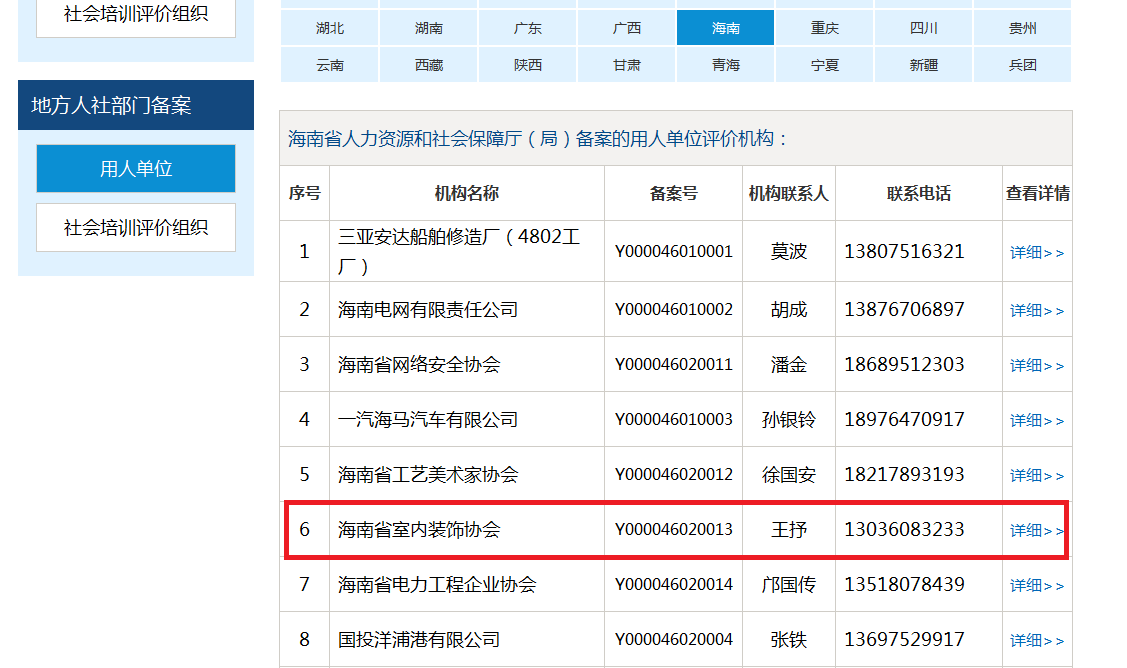Click phone number 13807516321
This screenshot has width=1127, height=668.
(x=904, y=251)
